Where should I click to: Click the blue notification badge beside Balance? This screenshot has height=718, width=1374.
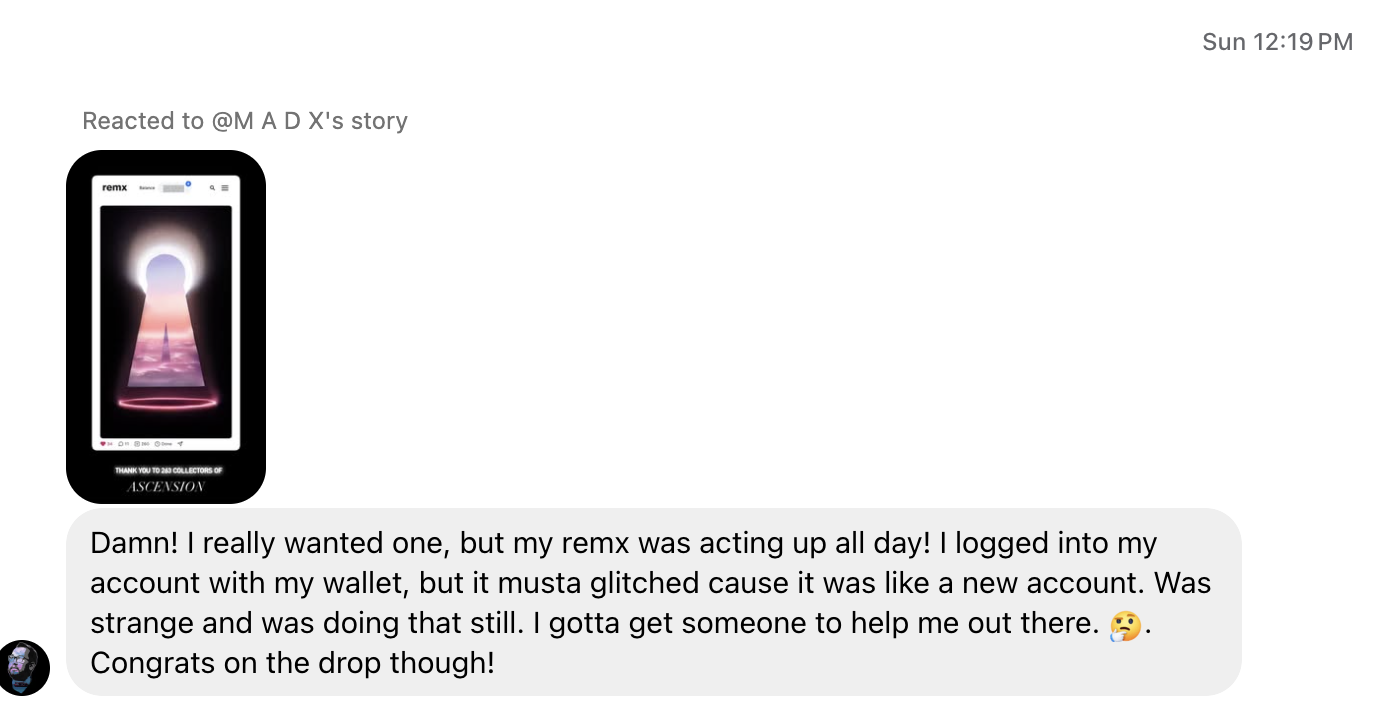(188, 183)
